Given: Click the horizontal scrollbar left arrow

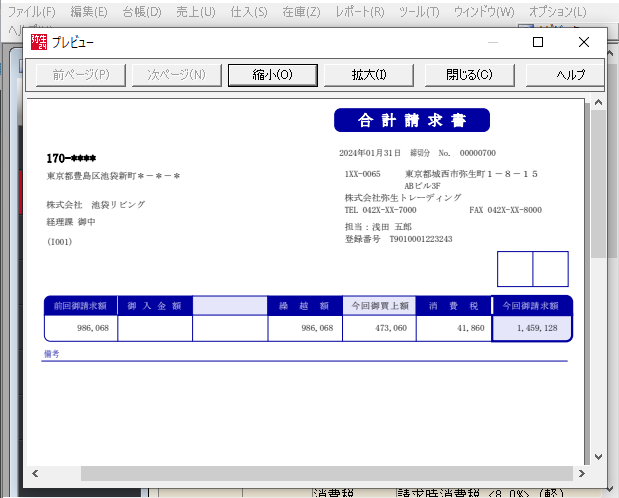Looking at the screenshot, I should (36, 473).
